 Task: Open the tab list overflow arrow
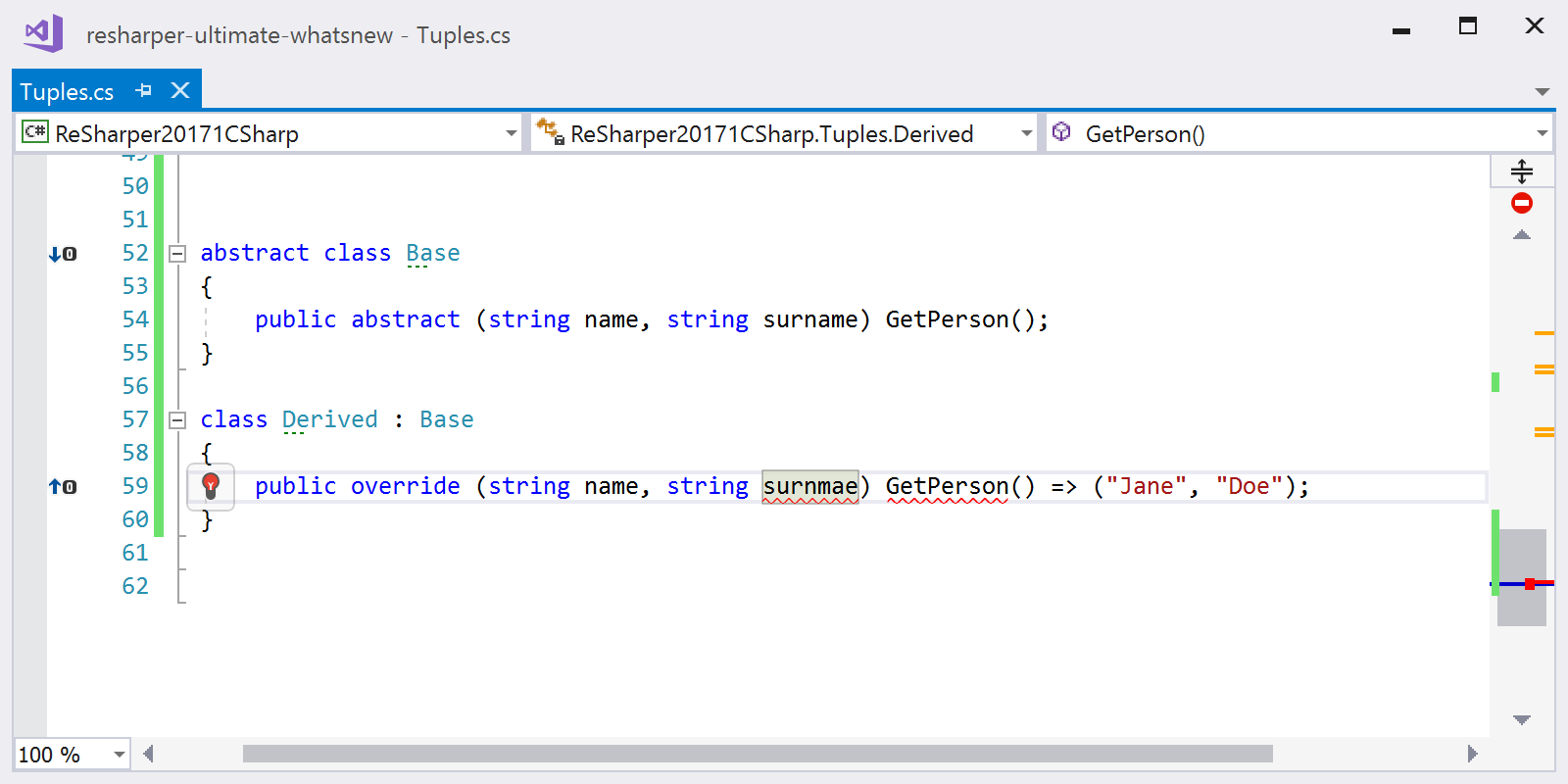tap(1543, 92)
